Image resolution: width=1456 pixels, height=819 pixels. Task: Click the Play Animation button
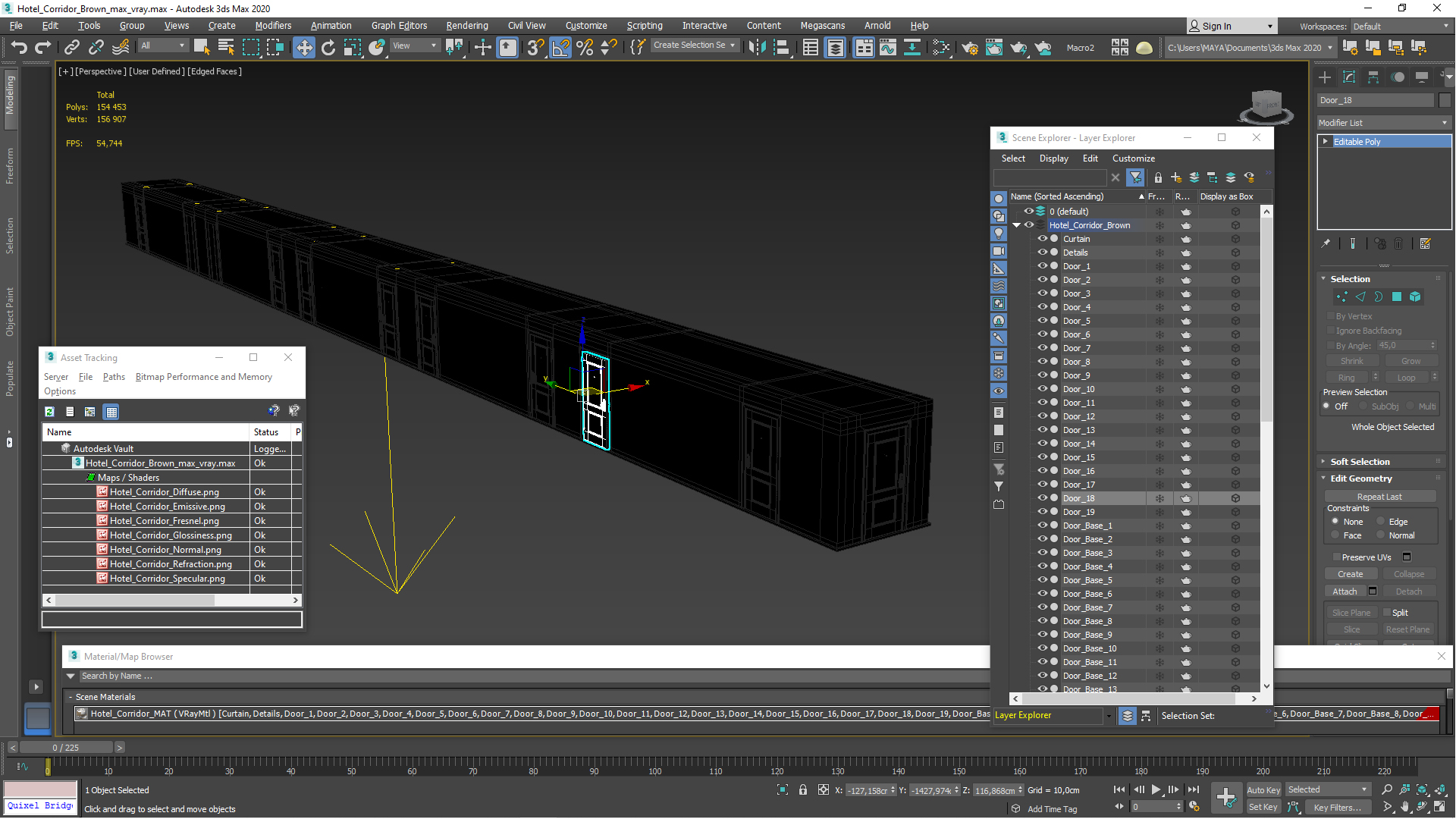coord(1156,790)
